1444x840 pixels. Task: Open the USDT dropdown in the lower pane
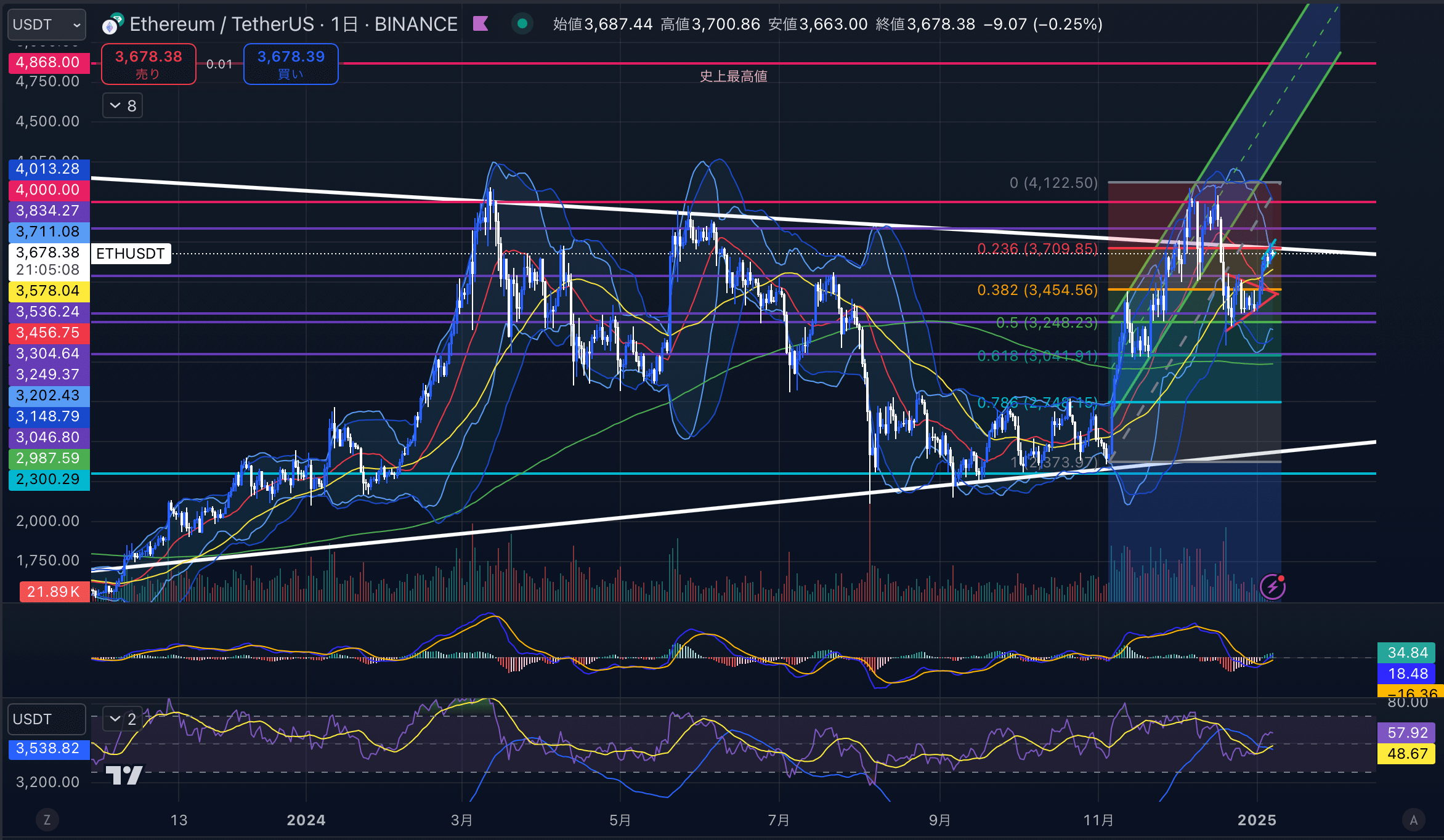47,719
